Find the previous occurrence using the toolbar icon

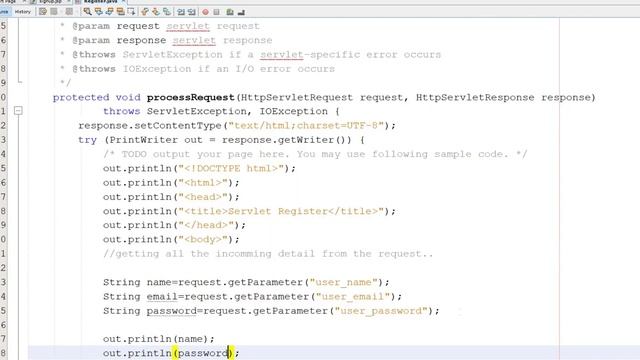[x=98, y=12]
